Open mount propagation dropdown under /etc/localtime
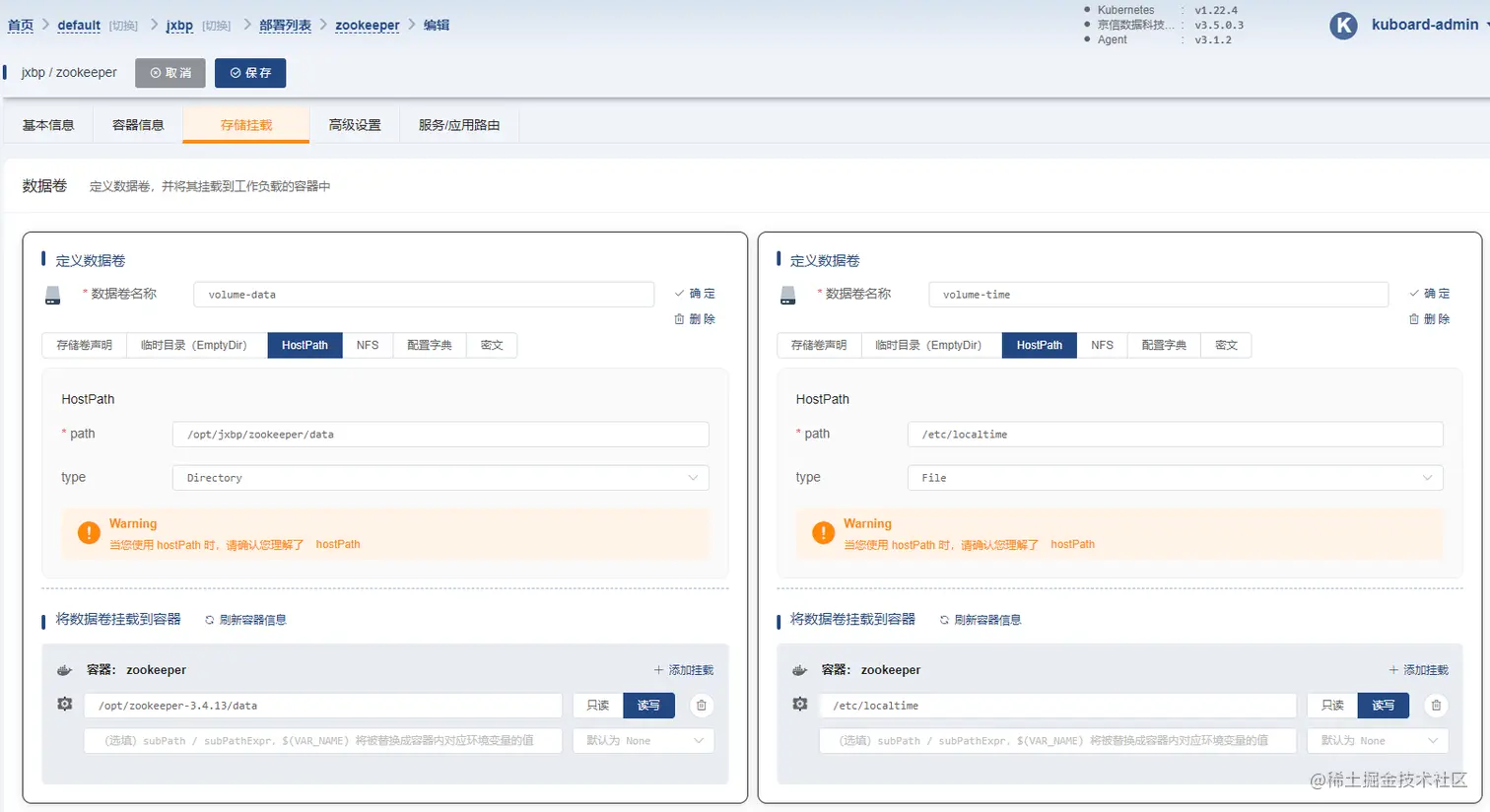The image size is (1490, 812). pyautogui.click(x=1378, y=741)
